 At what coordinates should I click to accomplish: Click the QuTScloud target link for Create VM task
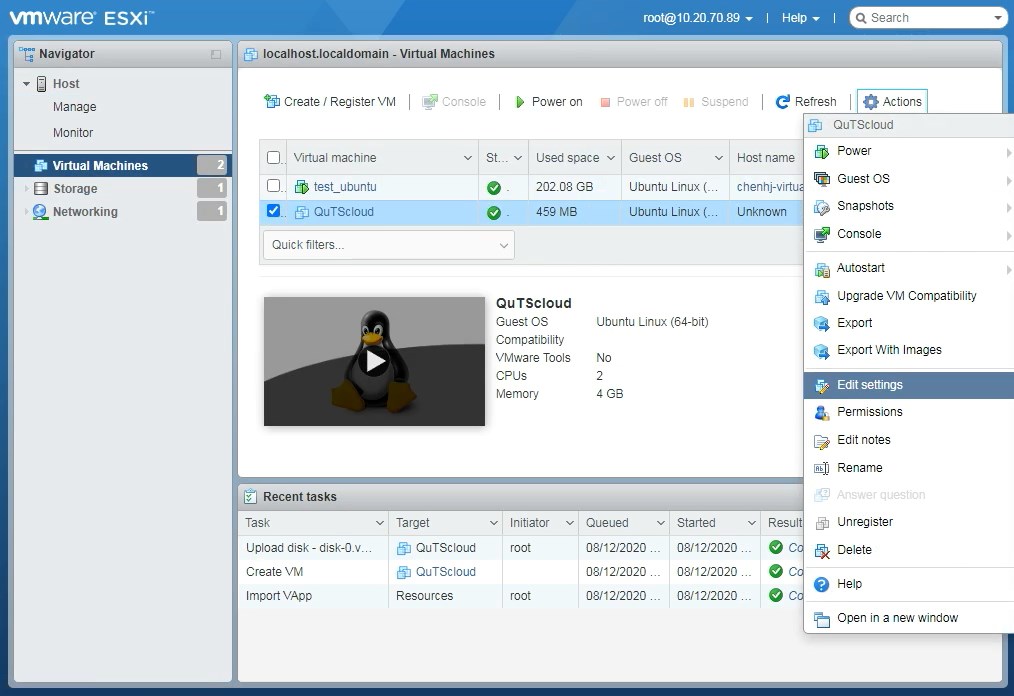(446, 572)
